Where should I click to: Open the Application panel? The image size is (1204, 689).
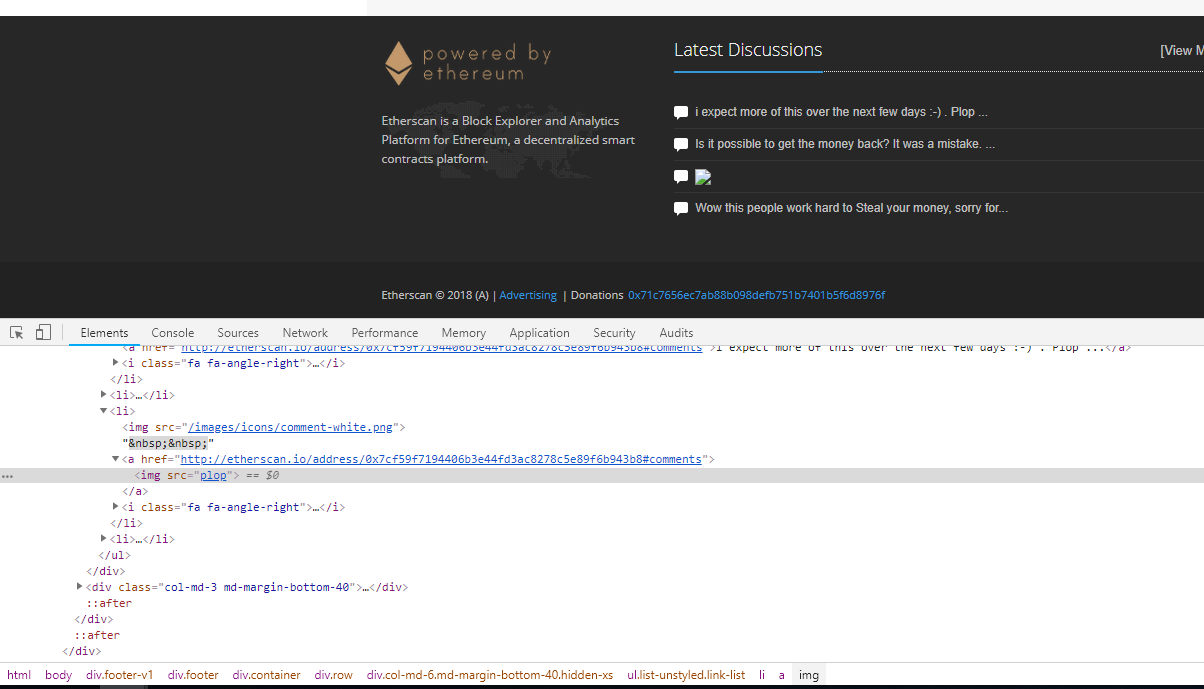pyautogui.click(x=539, y=332)
